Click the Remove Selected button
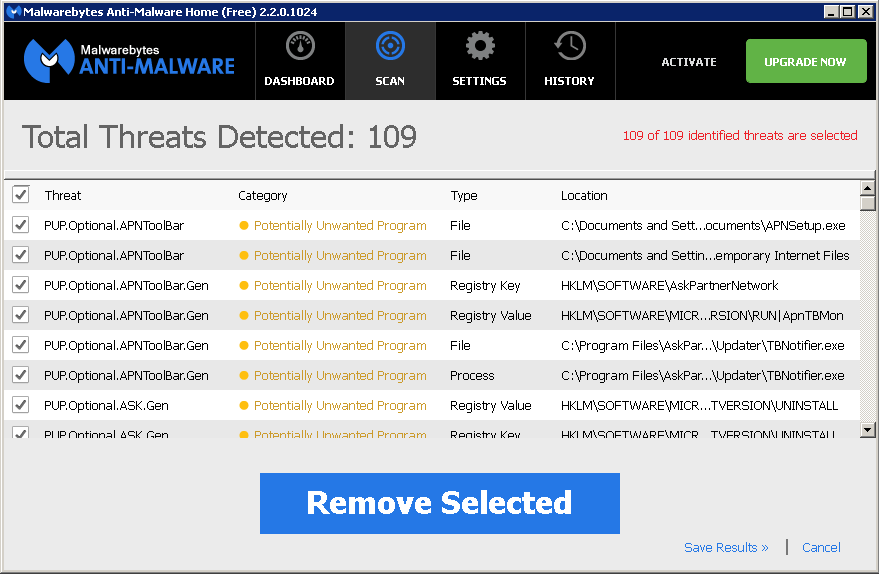879x574 pixels. tap(440, 503)
